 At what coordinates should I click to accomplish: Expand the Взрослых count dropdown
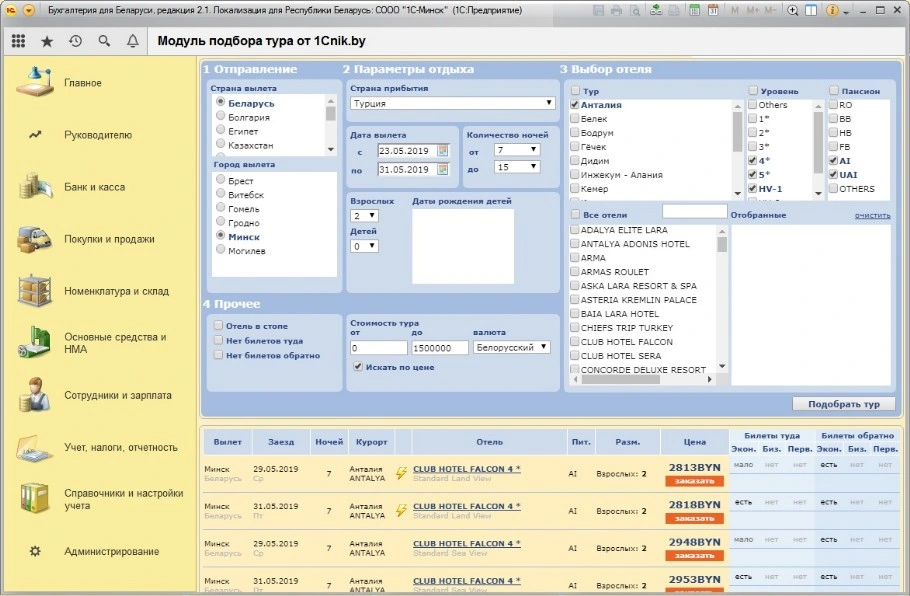click(387, 216)
